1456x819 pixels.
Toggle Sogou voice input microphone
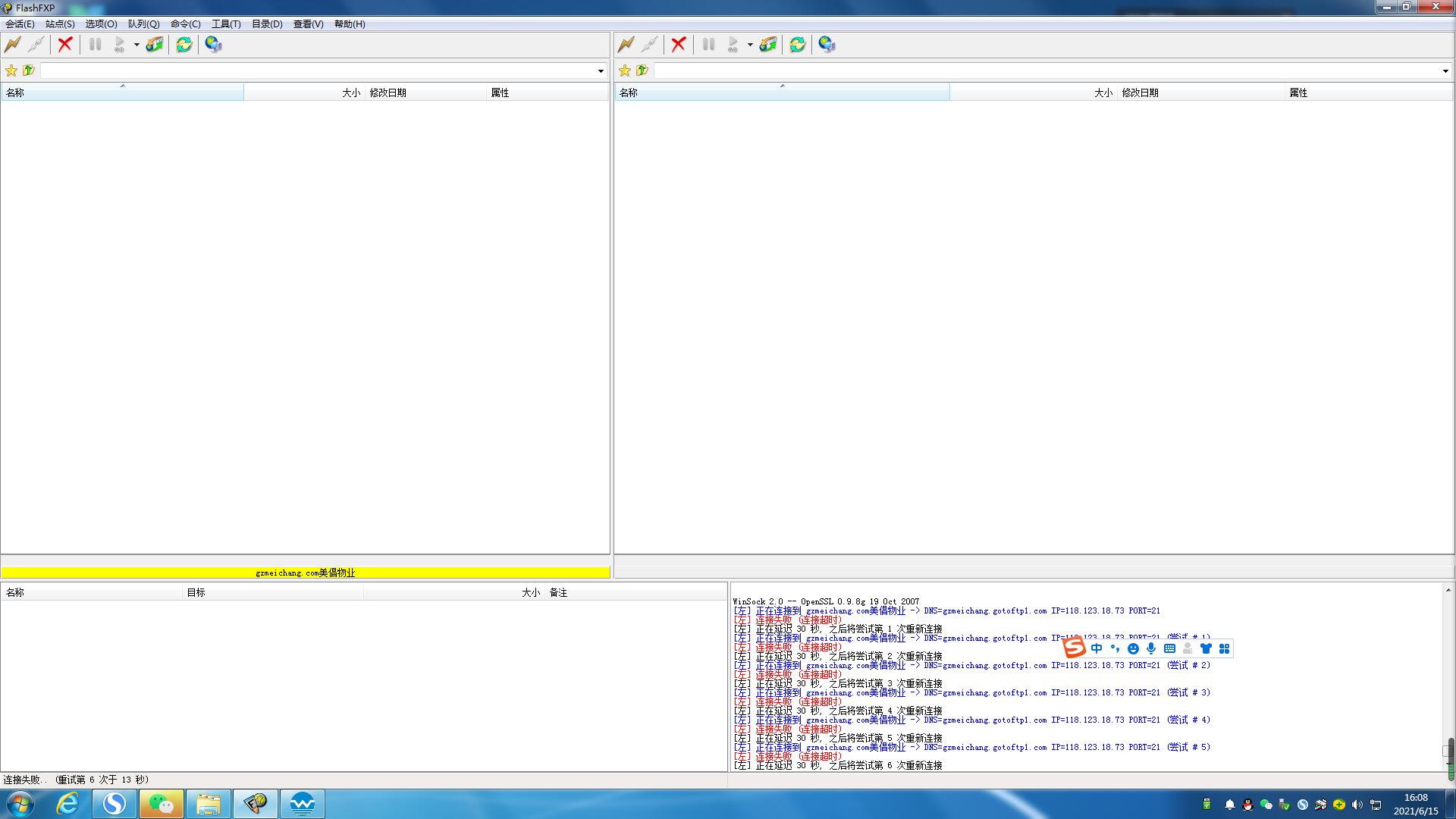(1151, 648)
